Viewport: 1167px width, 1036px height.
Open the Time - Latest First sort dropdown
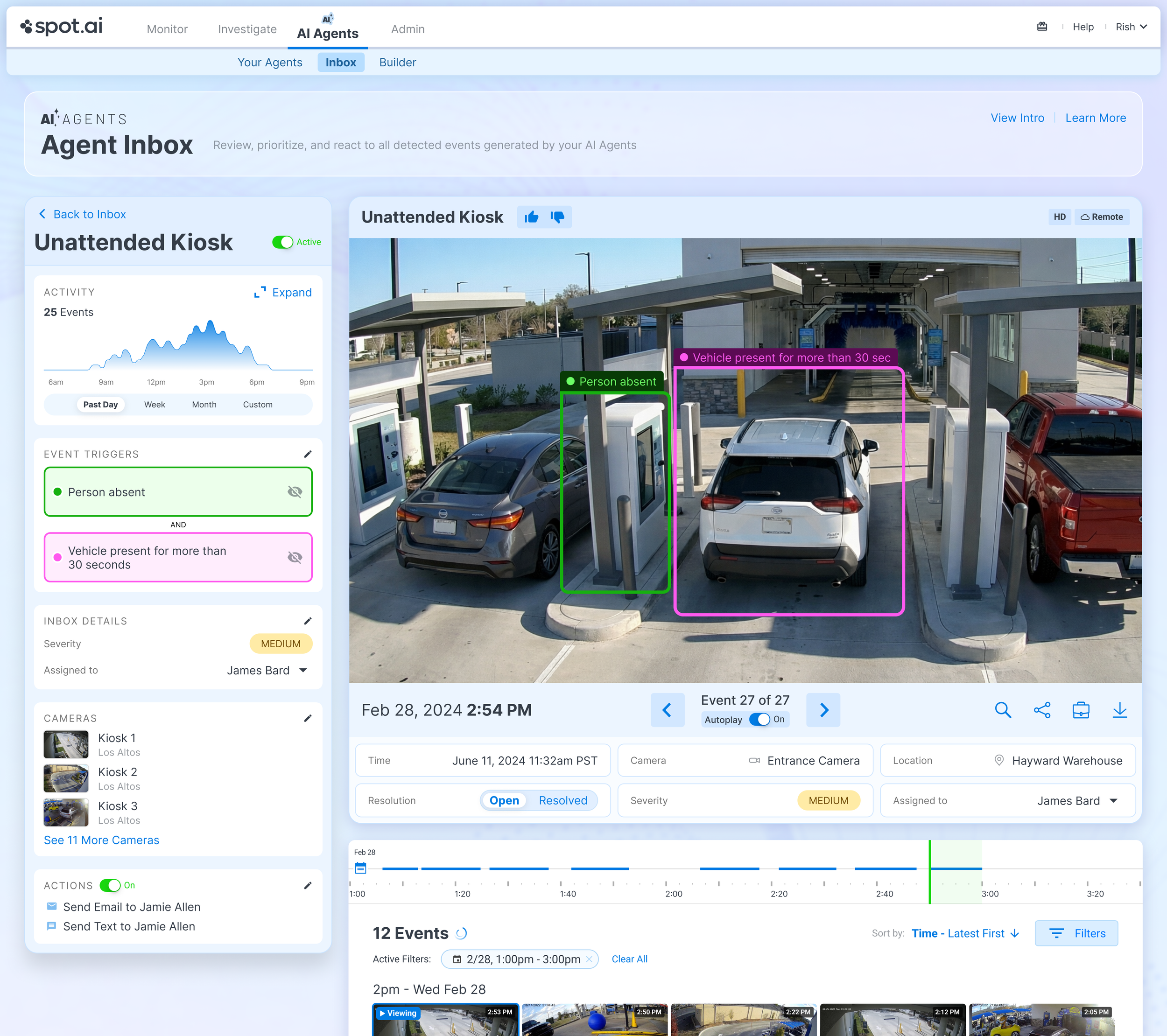point(965,933)
